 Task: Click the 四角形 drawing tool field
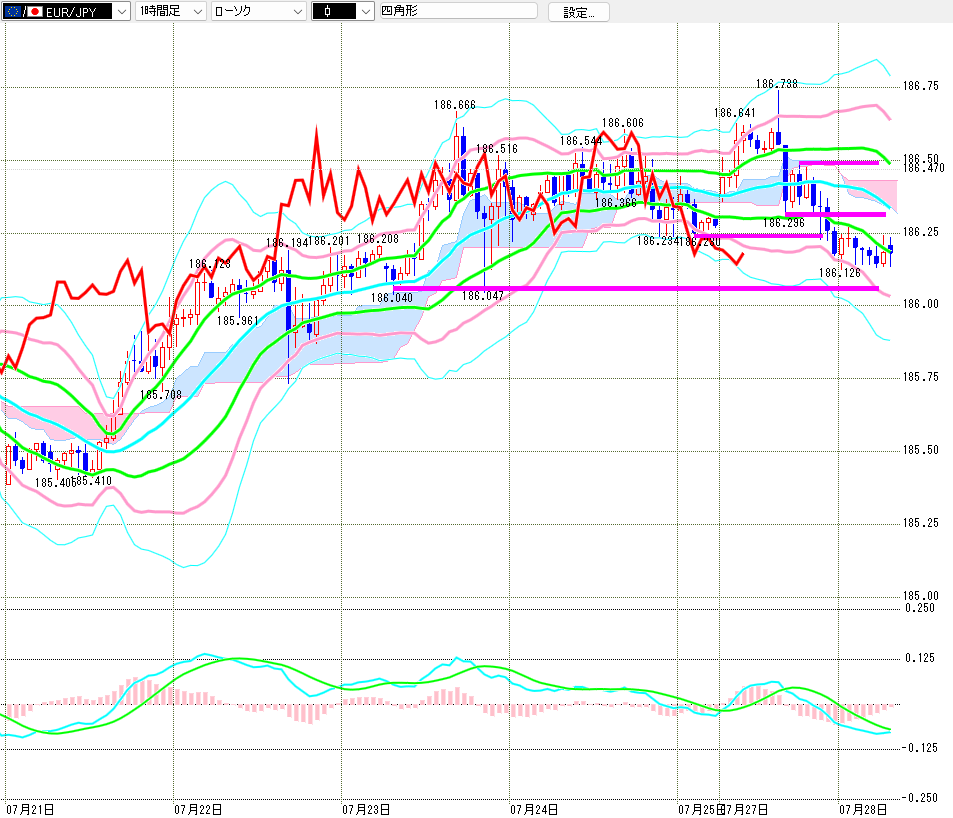459,10
